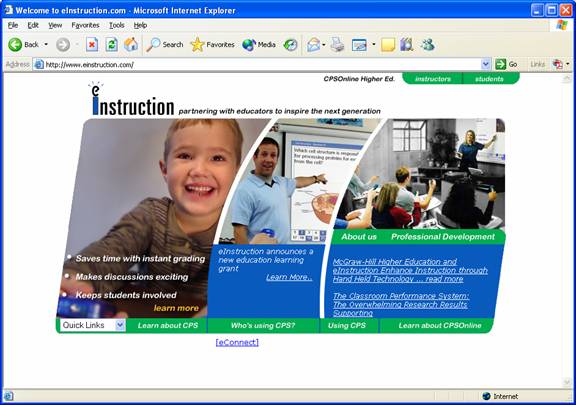The height and width of the screenshot is (405, 576).
Task: Click the Print icon
Action: pyautogui.click(x=337, y=45)
